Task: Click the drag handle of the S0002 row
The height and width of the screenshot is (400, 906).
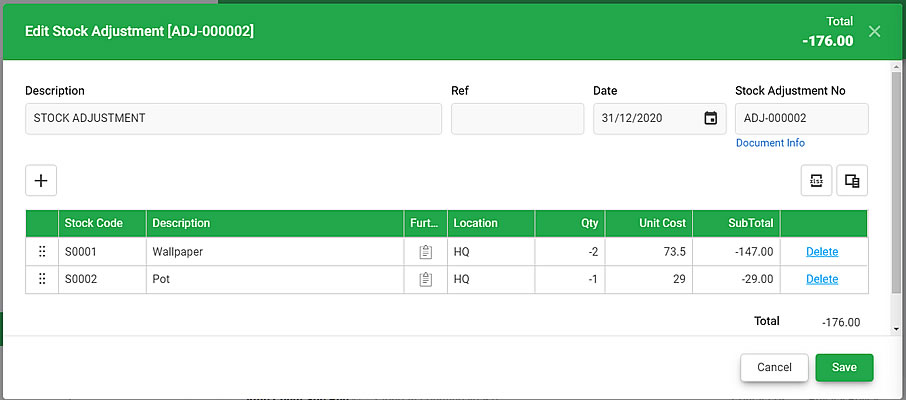Action: tap(42, 279)
